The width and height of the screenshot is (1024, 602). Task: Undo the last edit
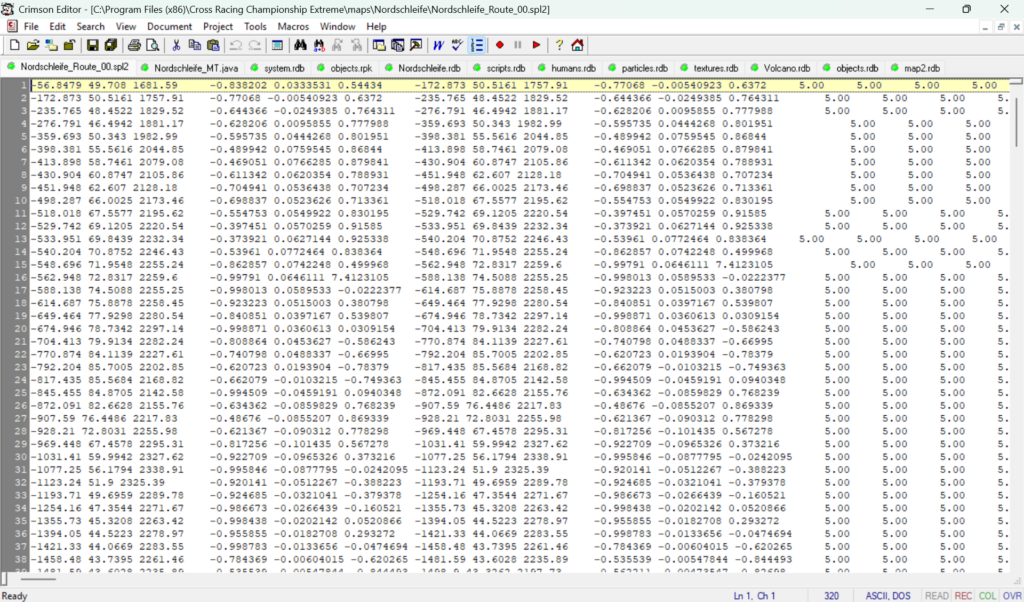(x=236, y=45)
